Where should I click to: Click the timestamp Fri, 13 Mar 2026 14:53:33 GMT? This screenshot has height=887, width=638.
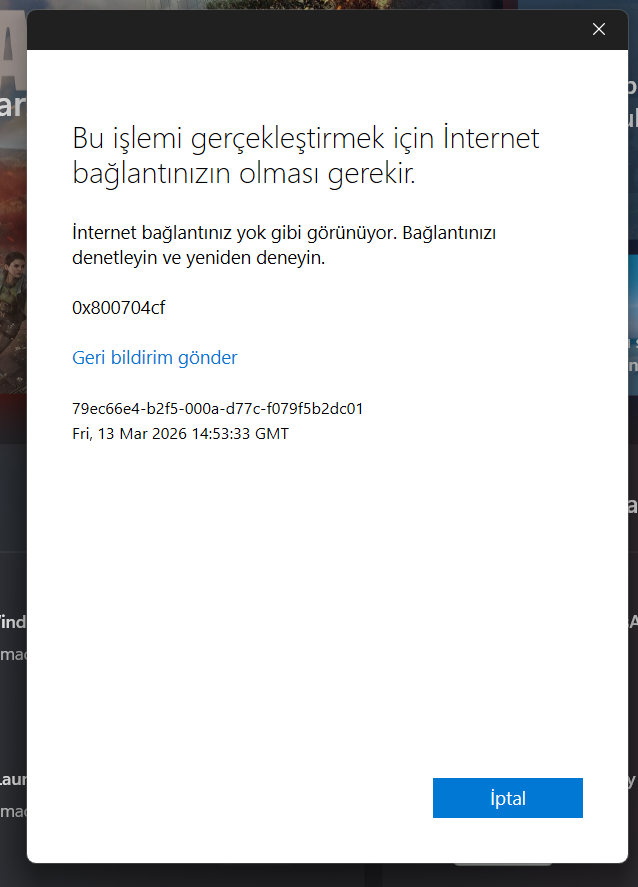coord(180,434)
